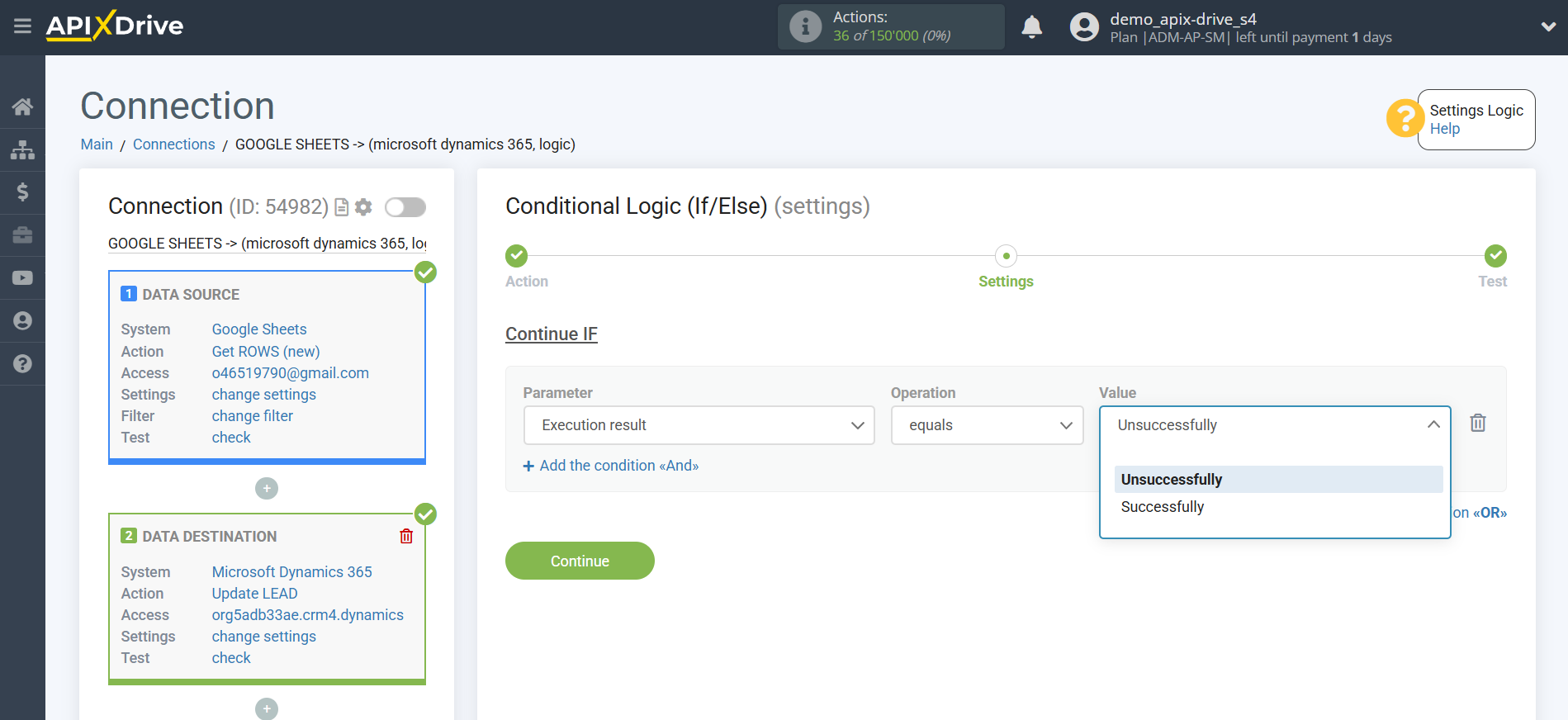Viewport: 1568px width, 720px height.
Task: Go to the Test step
Action: pos(1495,256)
